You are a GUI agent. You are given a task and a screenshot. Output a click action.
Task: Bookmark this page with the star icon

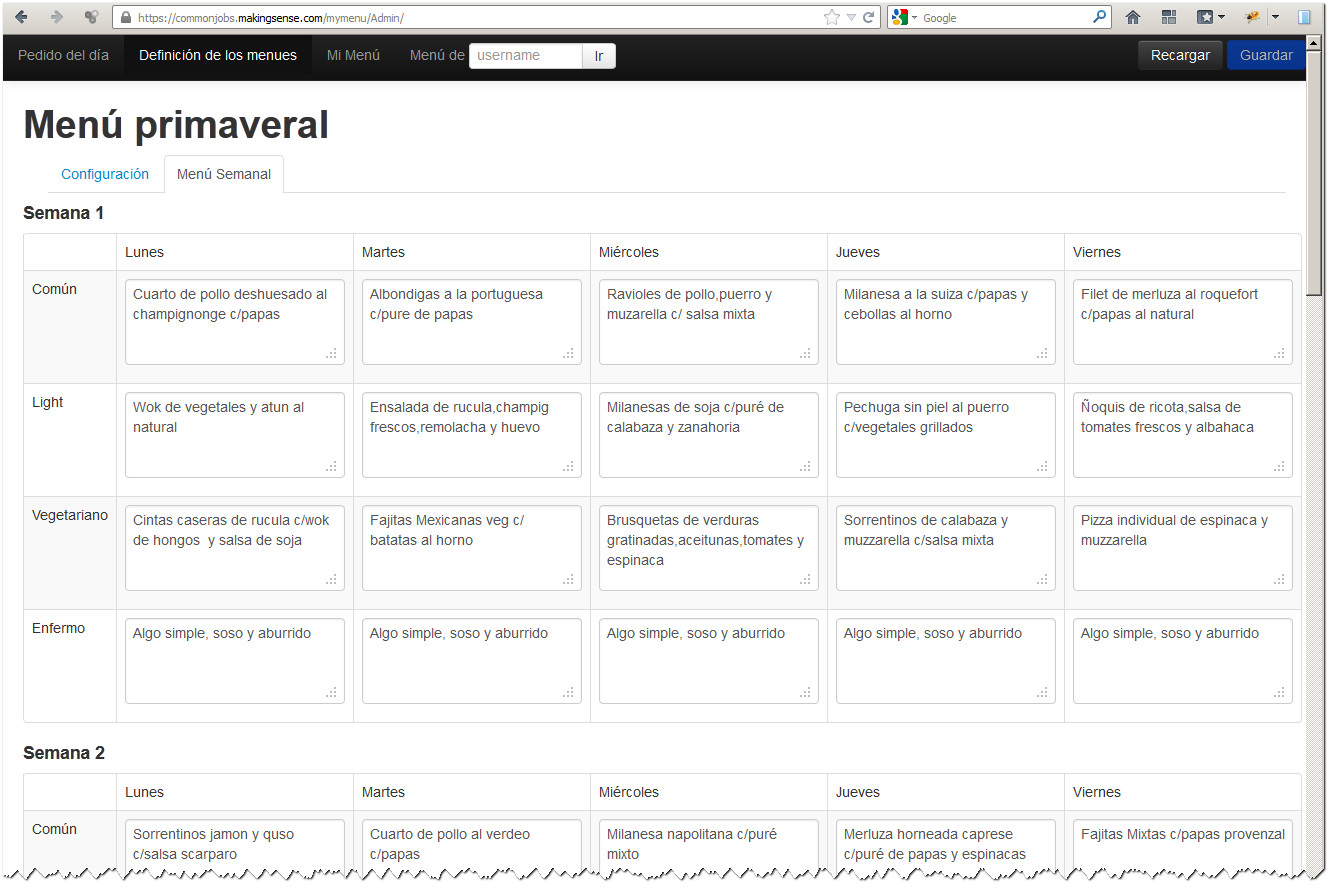point(832,17)
